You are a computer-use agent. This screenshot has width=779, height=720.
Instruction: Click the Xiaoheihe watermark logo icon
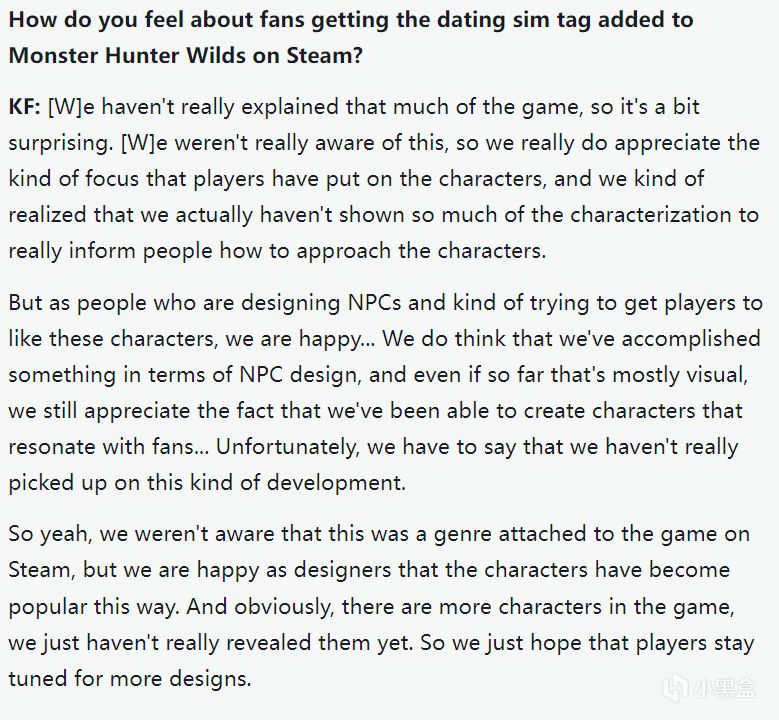(x=677, y=689)
